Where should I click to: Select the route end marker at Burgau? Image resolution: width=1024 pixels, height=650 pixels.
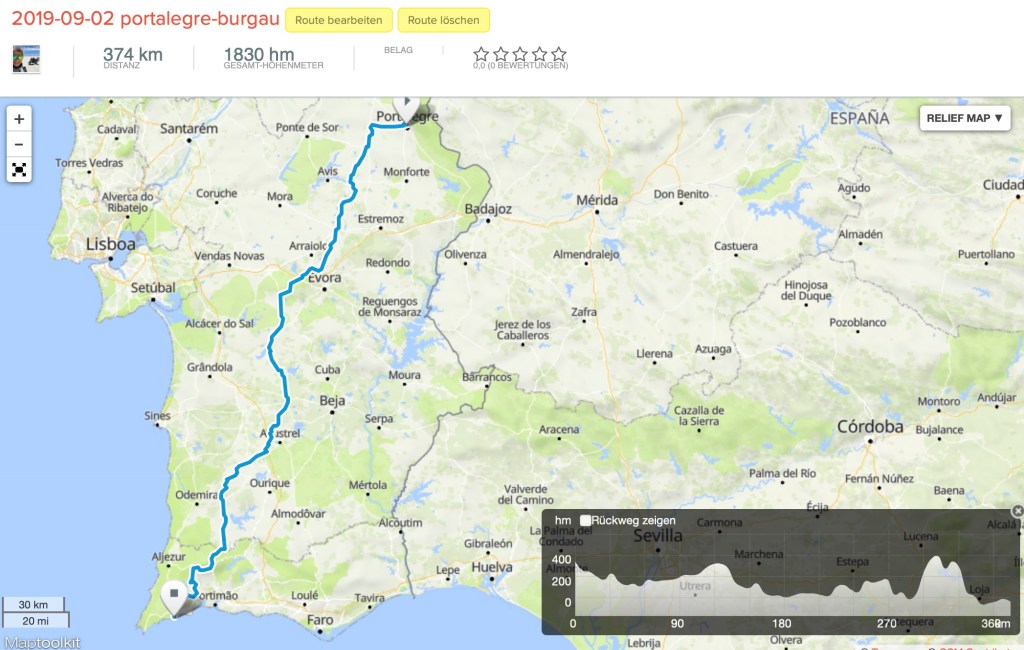174,597
